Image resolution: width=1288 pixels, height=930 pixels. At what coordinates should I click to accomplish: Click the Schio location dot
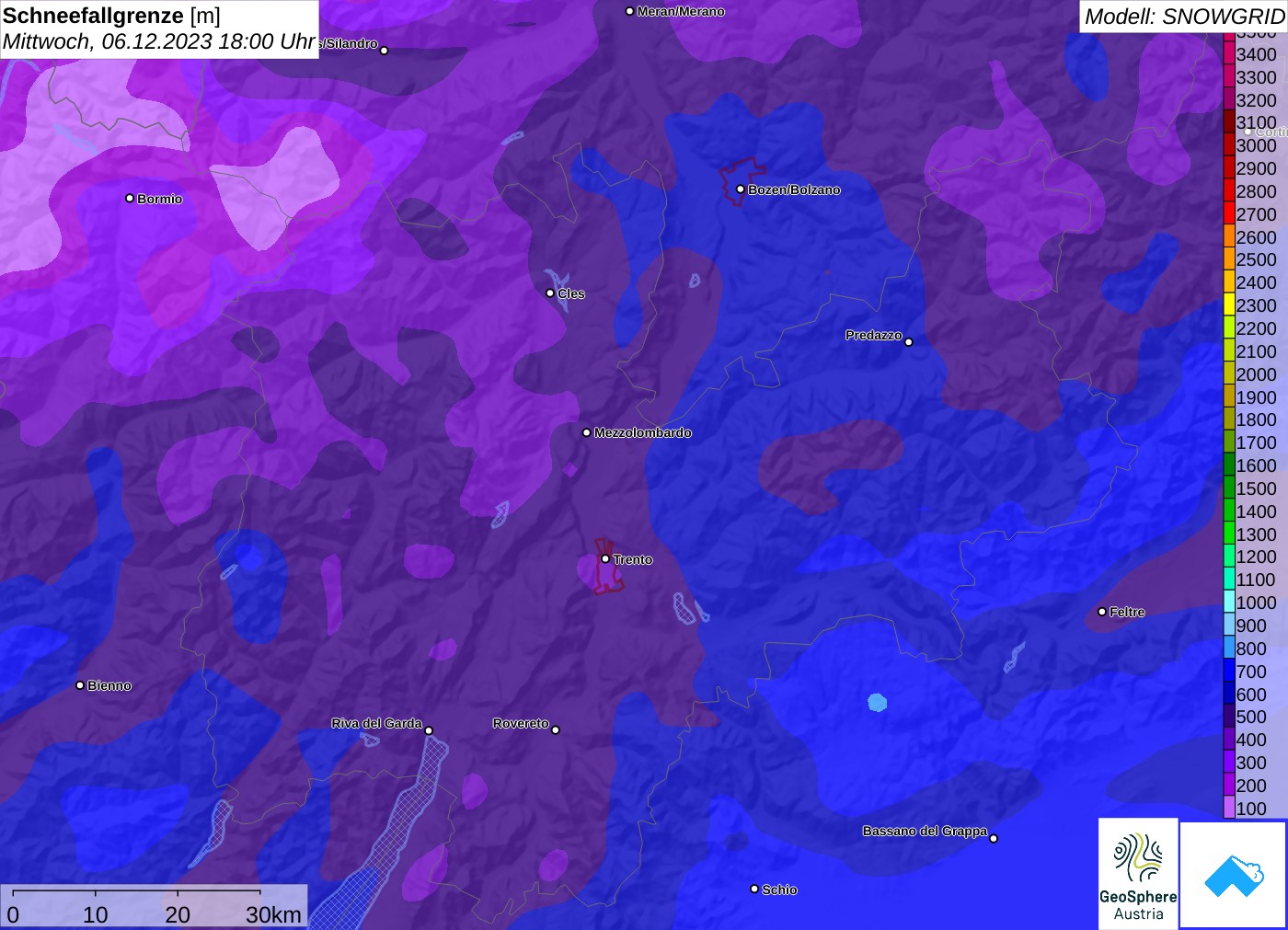pos(754,889)
